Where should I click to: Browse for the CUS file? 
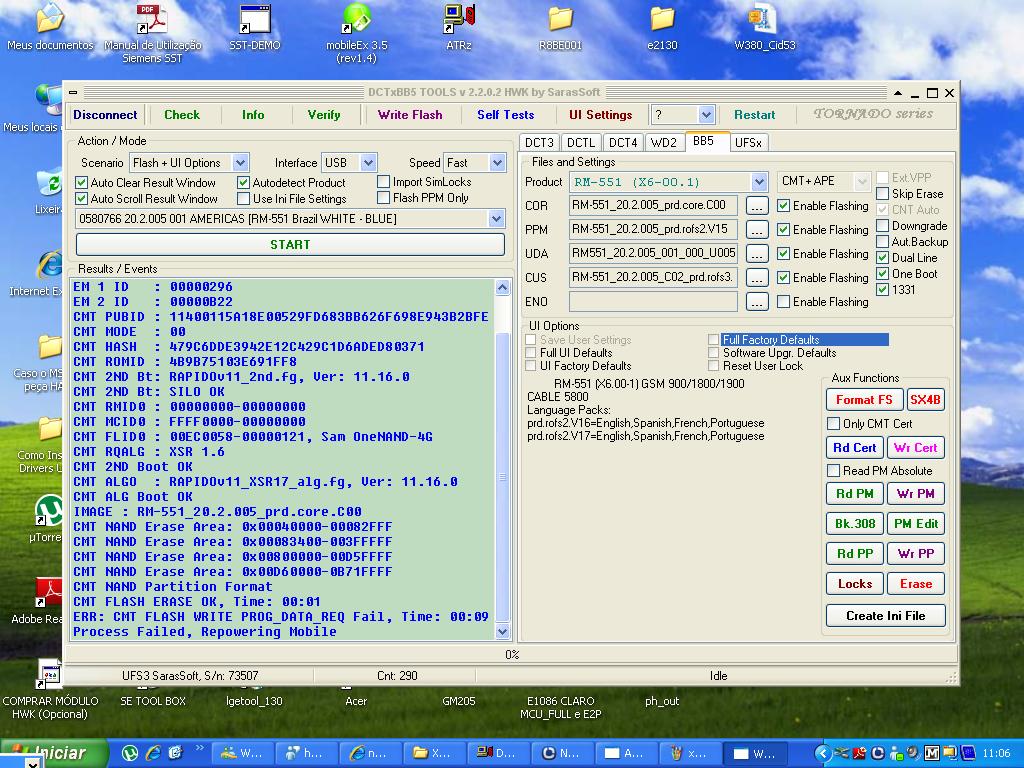point(756,278)
